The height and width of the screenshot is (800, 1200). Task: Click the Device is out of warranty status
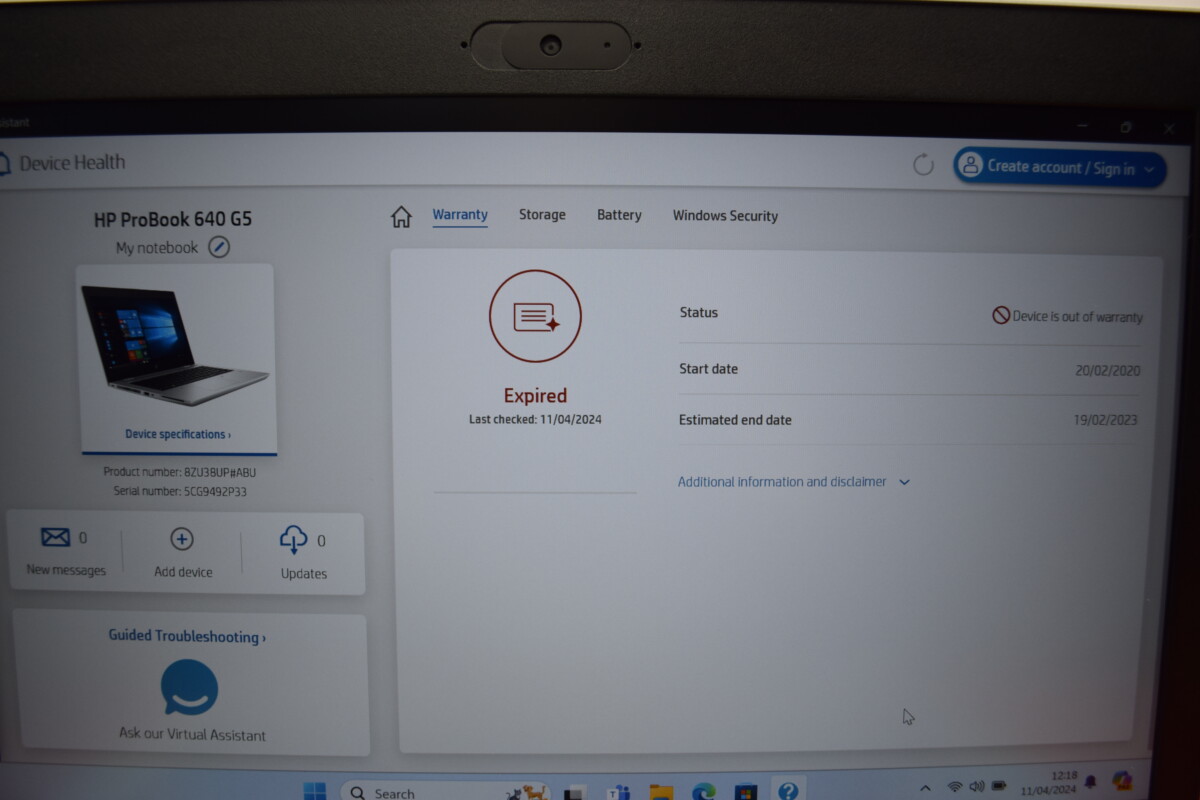(1067, 316)
